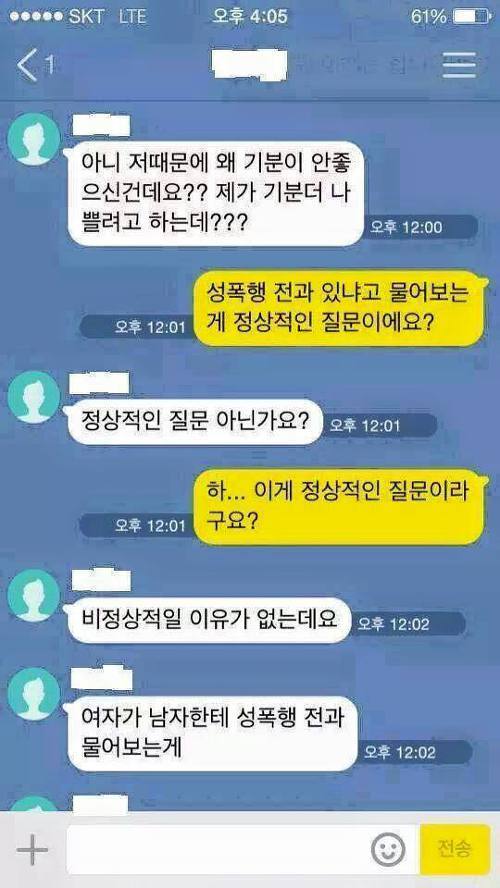
Task: Tap the partially visible avatar at bottom
Action: [34, 804]
